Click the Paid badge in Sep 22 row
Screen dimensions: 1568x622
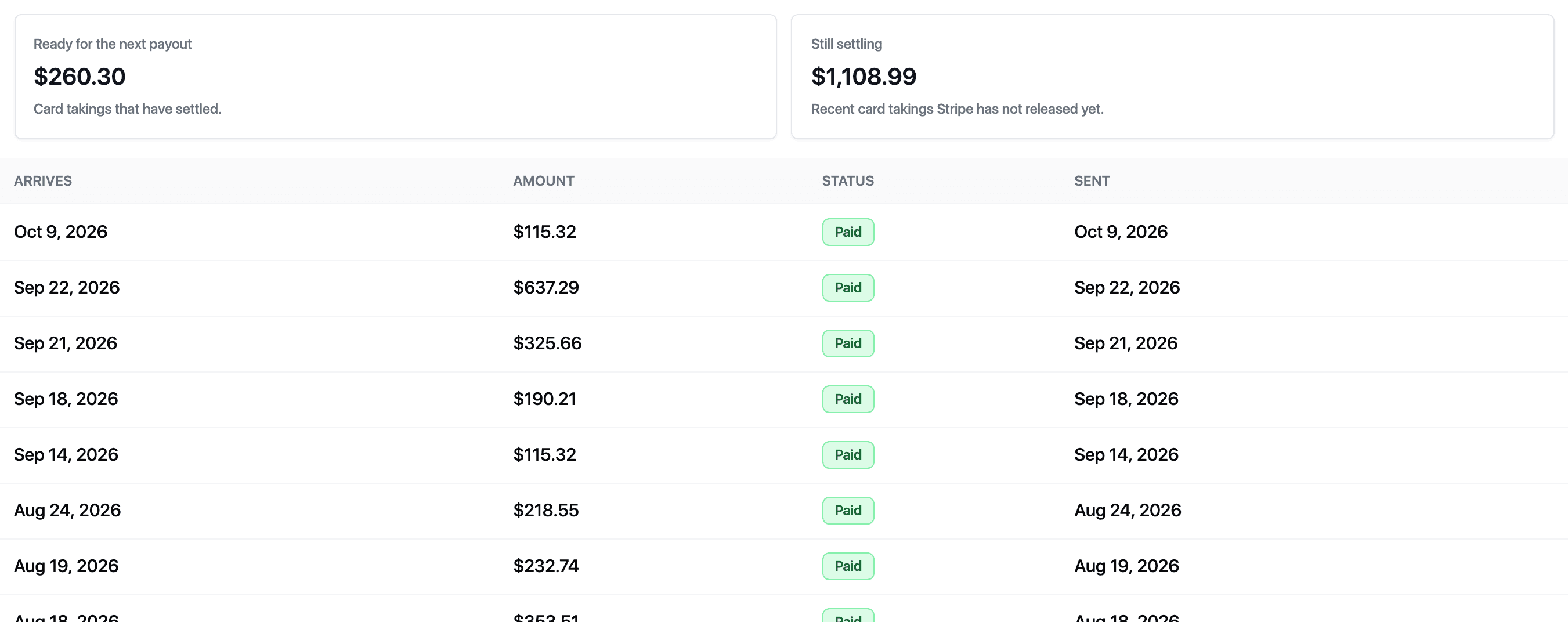point(847,288)
